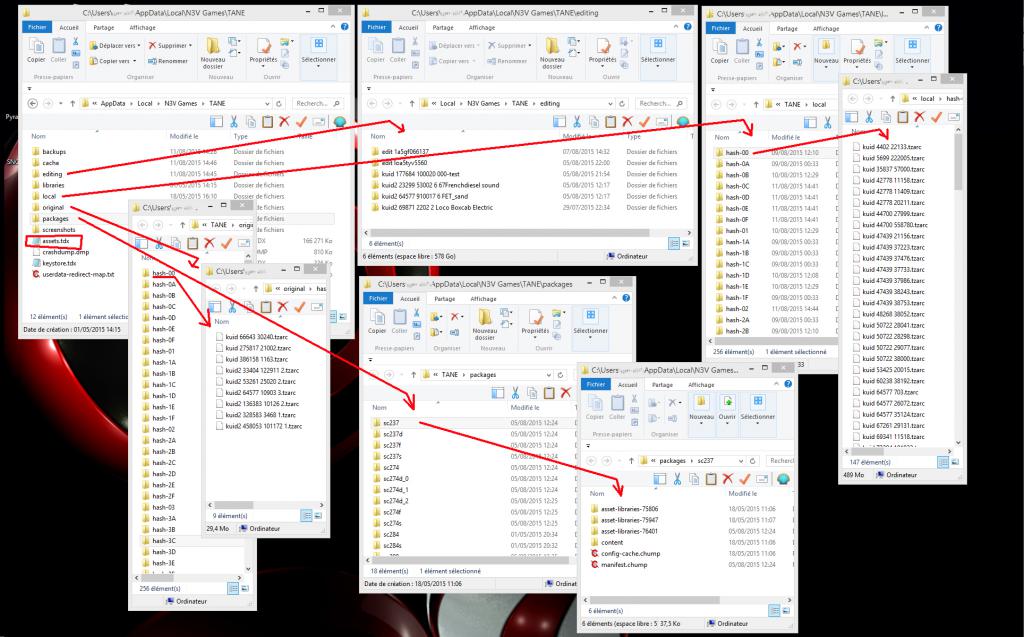Open the address bar dropdown in packages window
This screenshot has height=637, width=1024.
pos(549,374)
